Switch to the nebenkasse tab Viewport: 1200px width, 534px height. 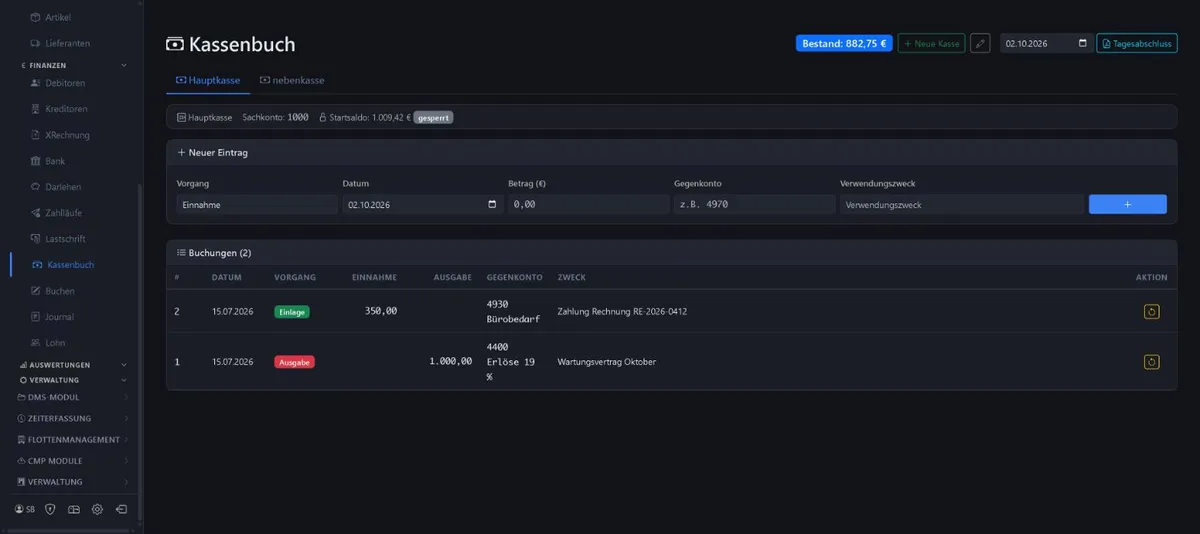(x=292, y=80)
